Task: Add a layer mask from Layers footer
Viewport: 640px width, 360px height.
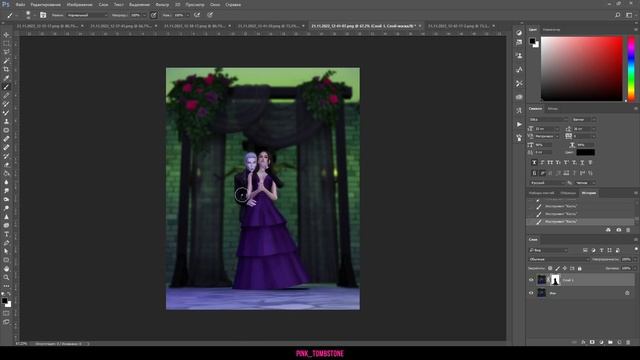Action: click(592, 342)
